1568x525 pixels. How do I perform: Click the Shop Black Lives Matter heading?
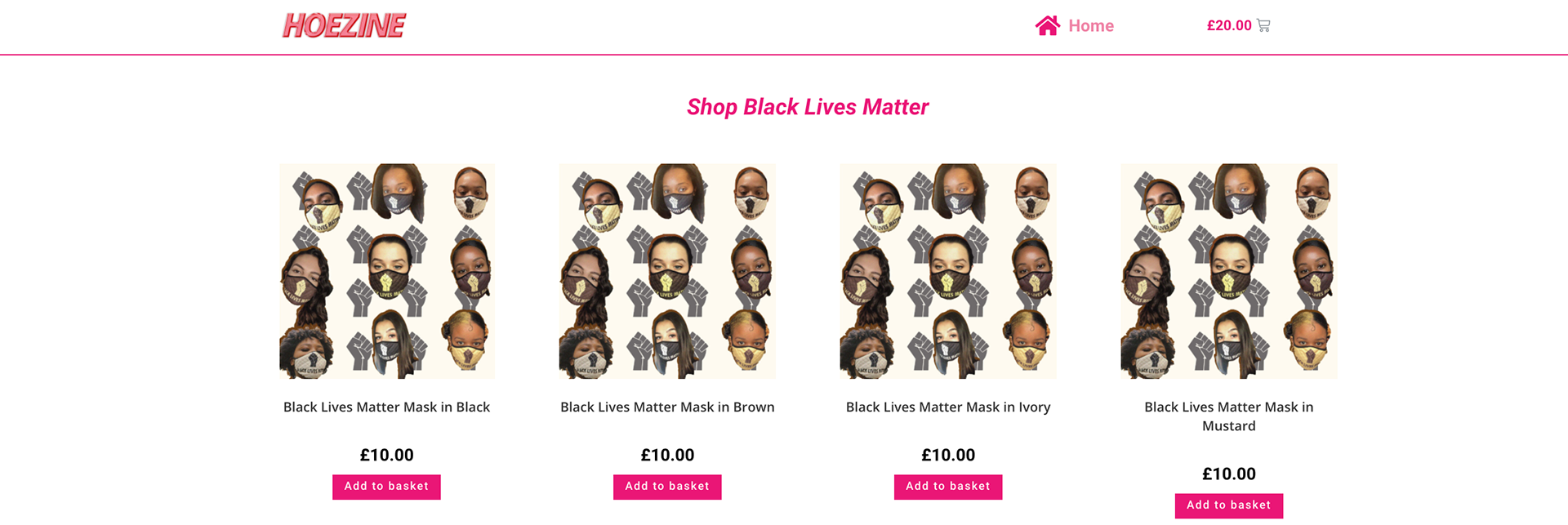pyautogui.click(x=808, y=107)
